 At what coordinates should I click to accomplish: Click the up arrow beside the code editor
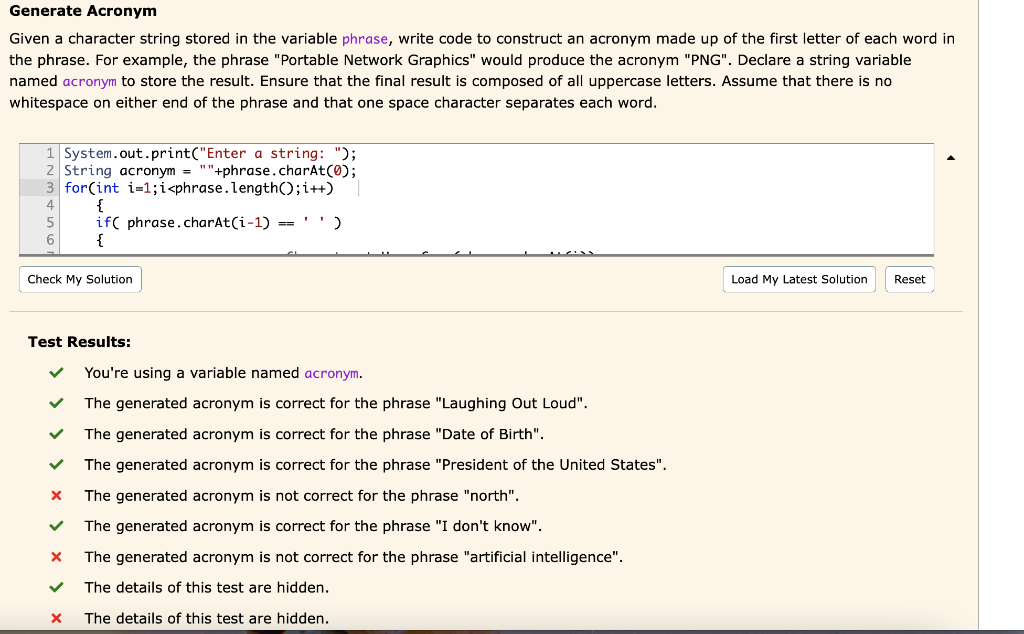(950, 157)
